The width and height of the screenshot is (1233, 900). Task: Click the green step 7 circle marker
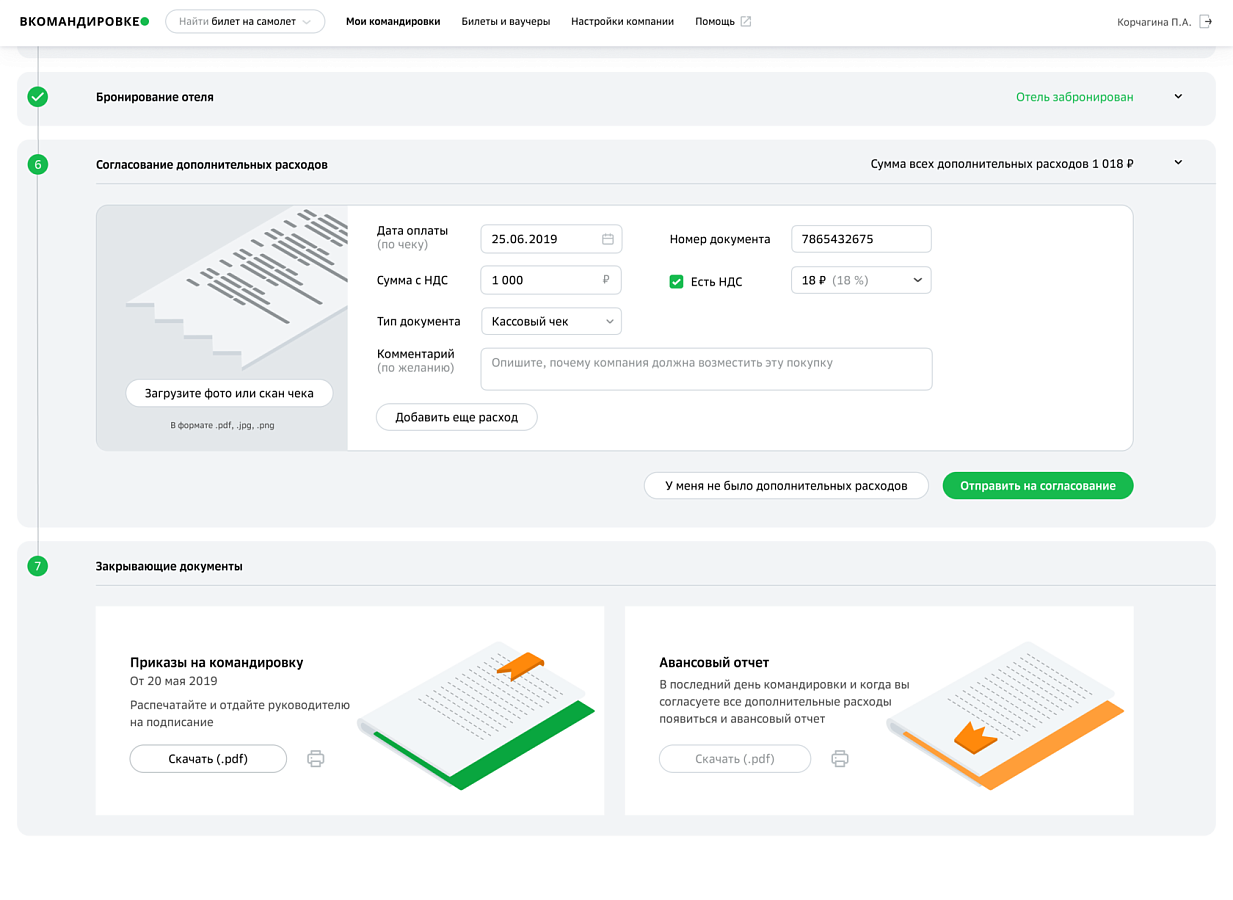pyautogui.click(x=37, y=566)
